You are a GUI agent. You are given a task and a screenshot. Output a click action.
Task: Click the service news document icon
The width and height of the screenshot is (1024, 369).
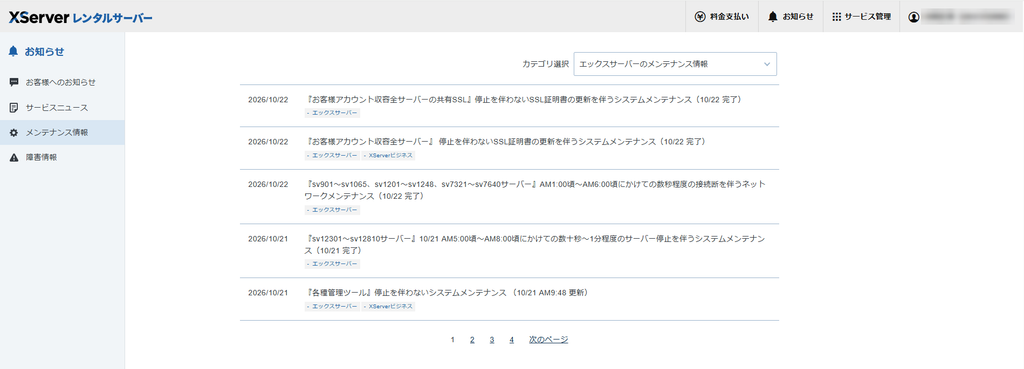(14, 107)
